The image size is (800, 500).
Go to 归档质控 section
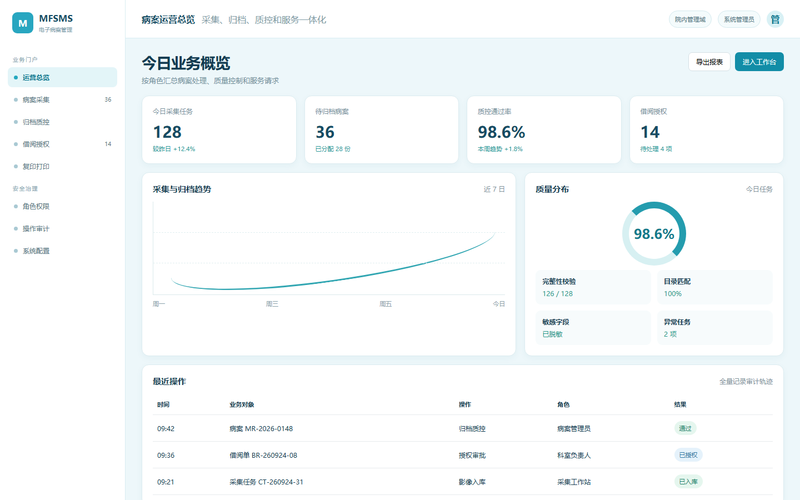tap(62, 122)
